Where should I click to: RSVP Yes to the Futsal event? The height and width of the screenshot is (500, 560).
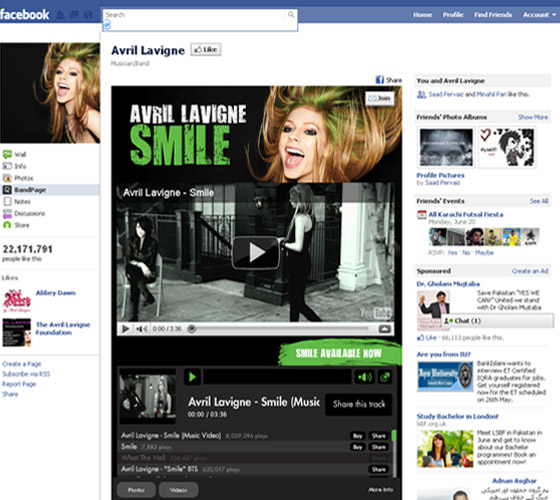click(x=452, y=252)
